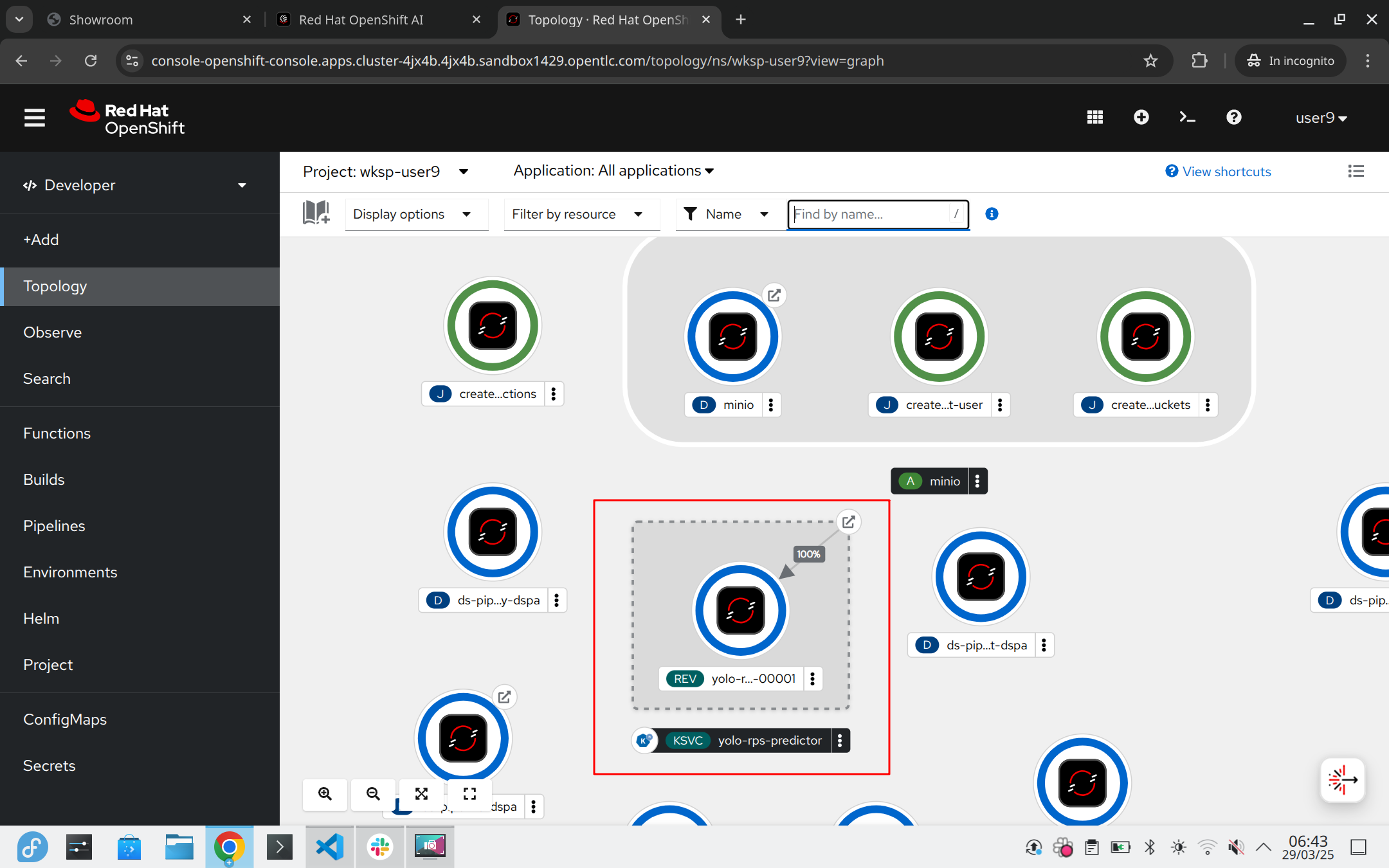The height and width of the screenshot is (868, 1389).
Task: Open kebab menu for yolo-rps-predictor KSVC
Action: click(x=840, y=741)
